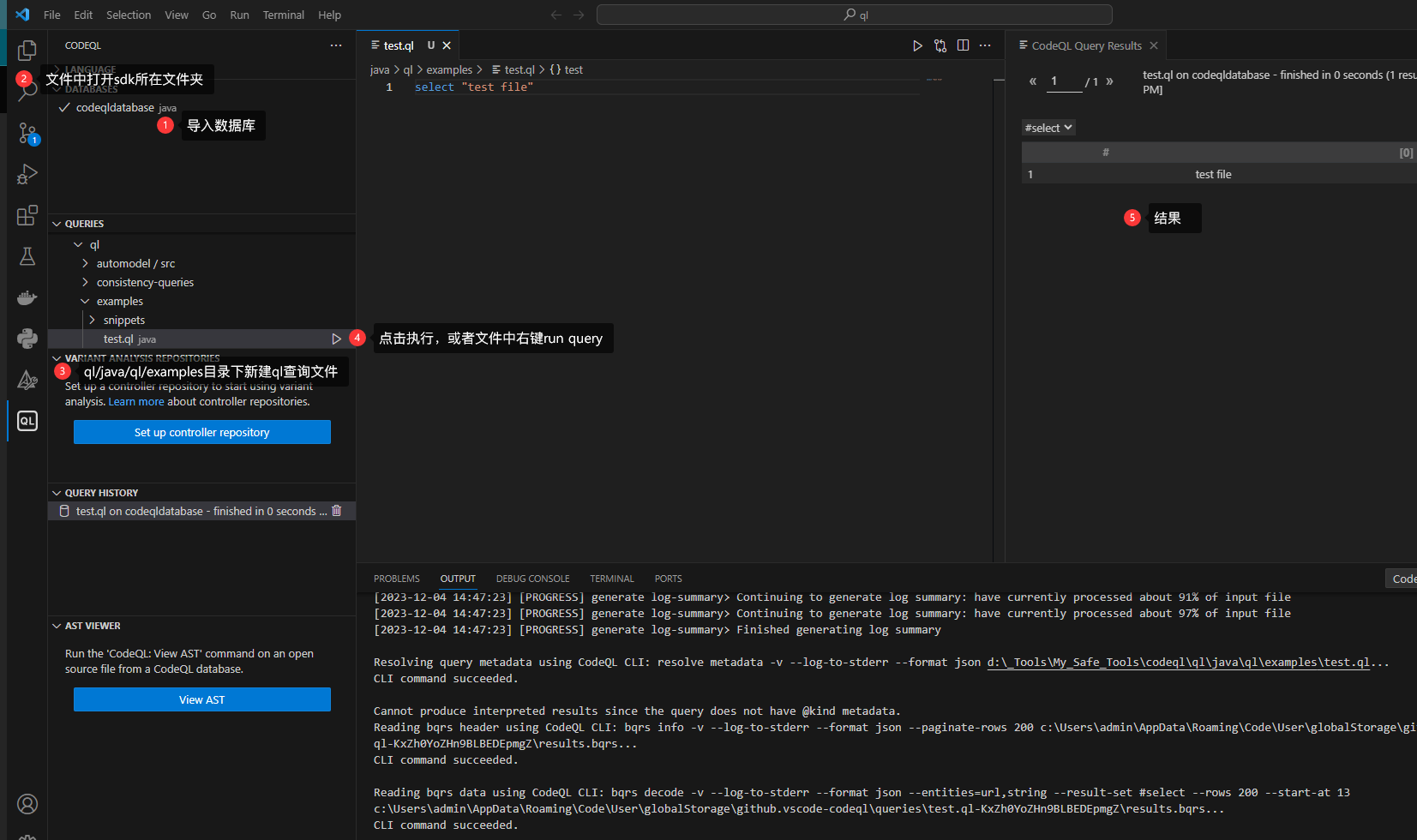
Task: Expand the automodel / src folder
Action: (85, 264)
